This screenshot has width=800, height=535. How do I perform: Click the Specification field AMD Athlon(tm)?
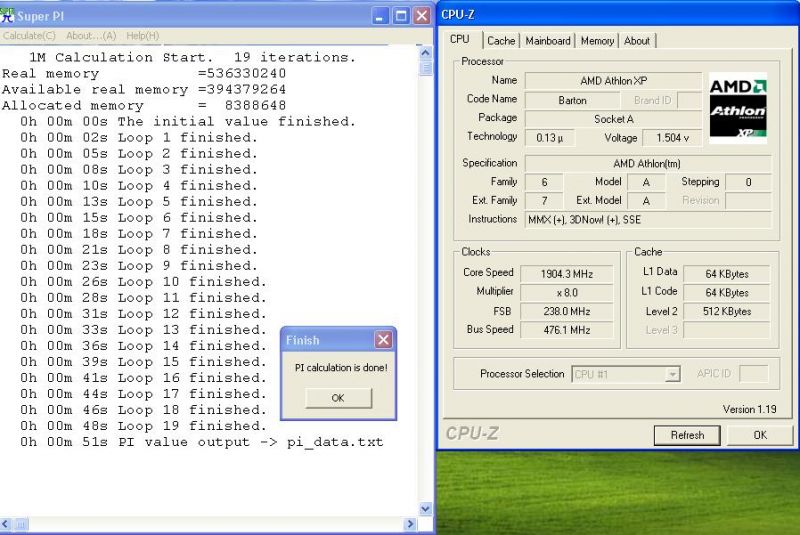[x=648, y=164]
